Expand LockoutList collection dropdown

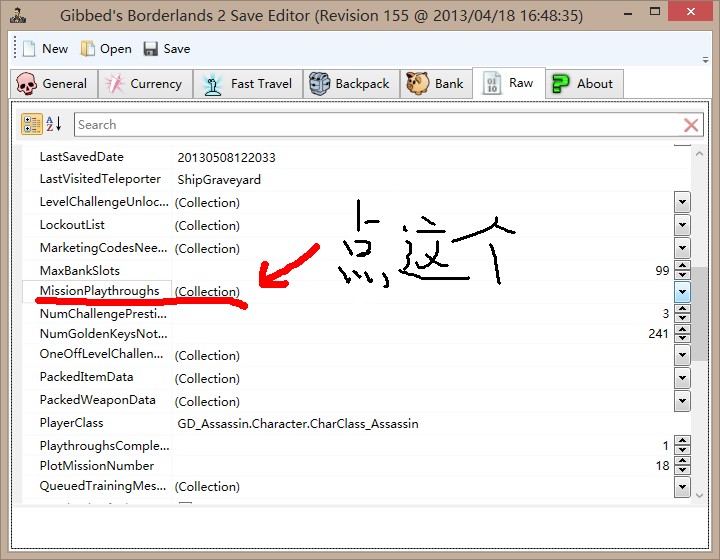point(682,225)
